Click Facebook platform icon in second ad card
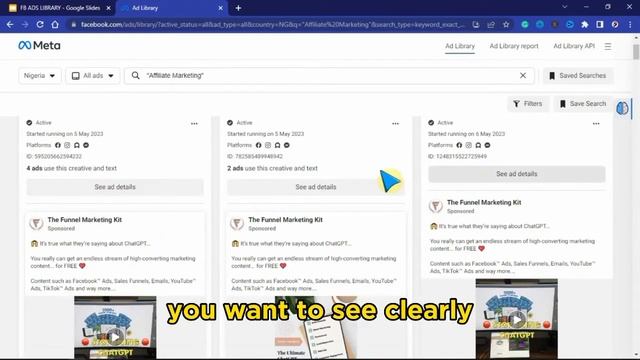 258,145
